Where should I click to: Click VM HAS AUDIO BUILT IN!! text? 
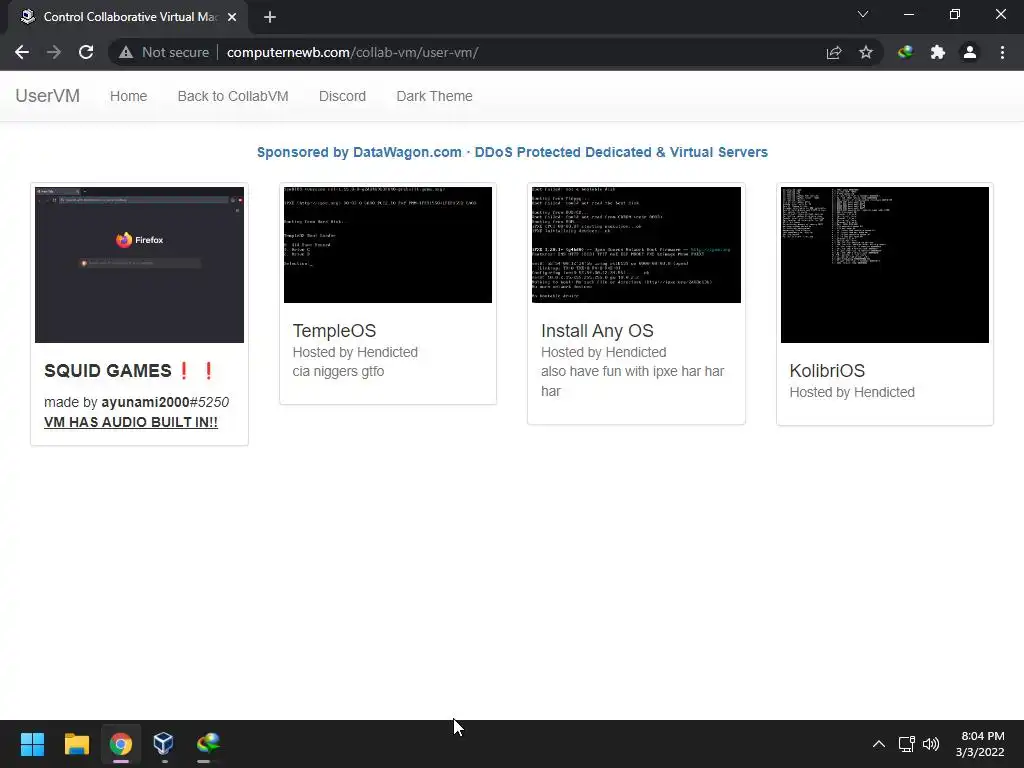(x=131, y=423)
